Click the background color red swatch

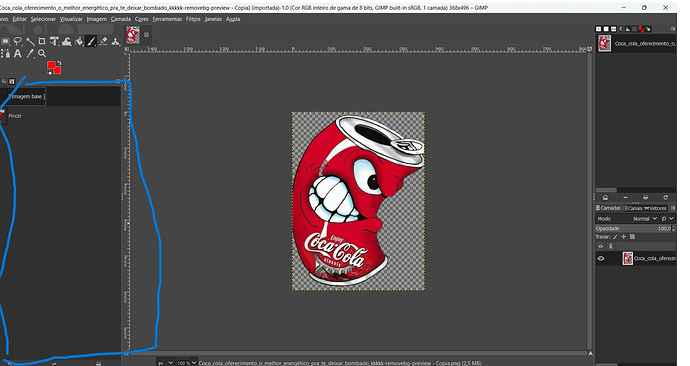point(58,70)
